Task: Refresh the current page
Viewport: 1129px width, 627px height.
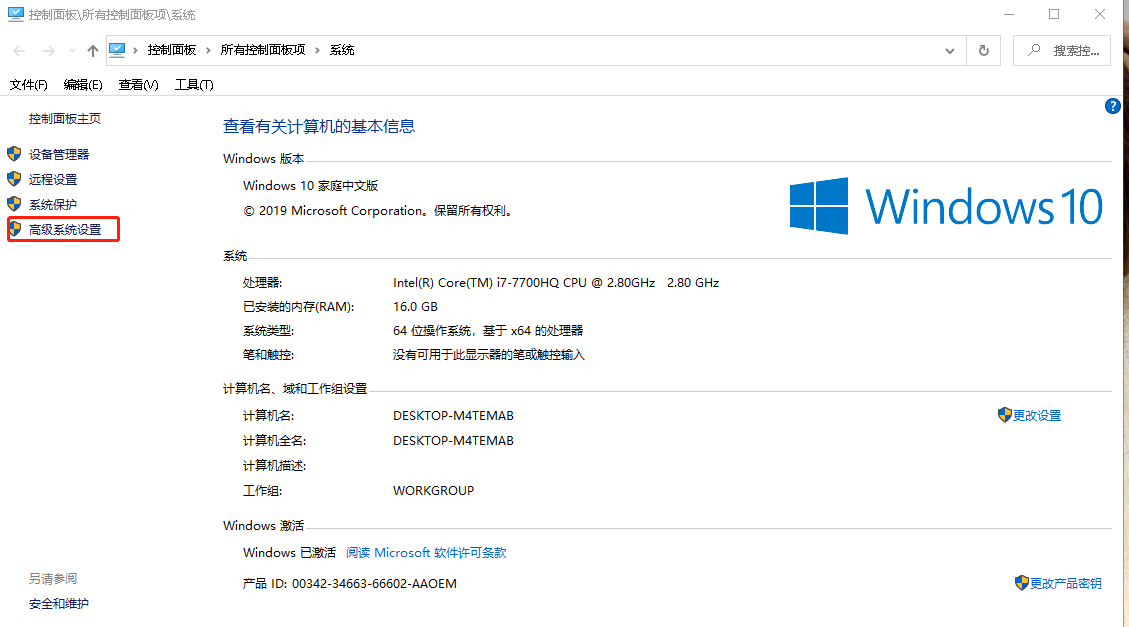Action: 984,50
